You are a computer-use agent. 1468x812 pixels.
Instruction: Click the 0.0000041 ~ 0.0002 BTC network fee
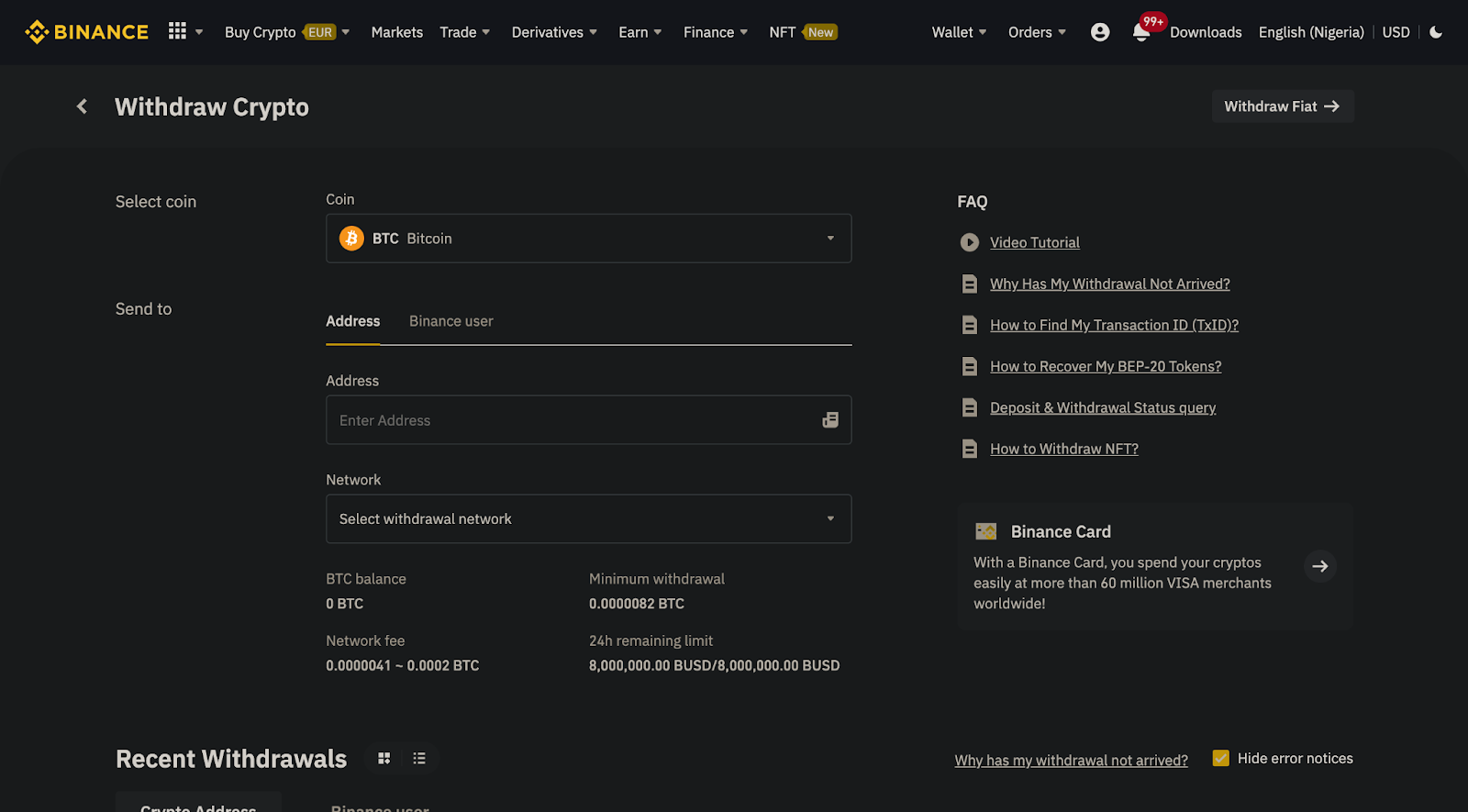tap(403, 665)
